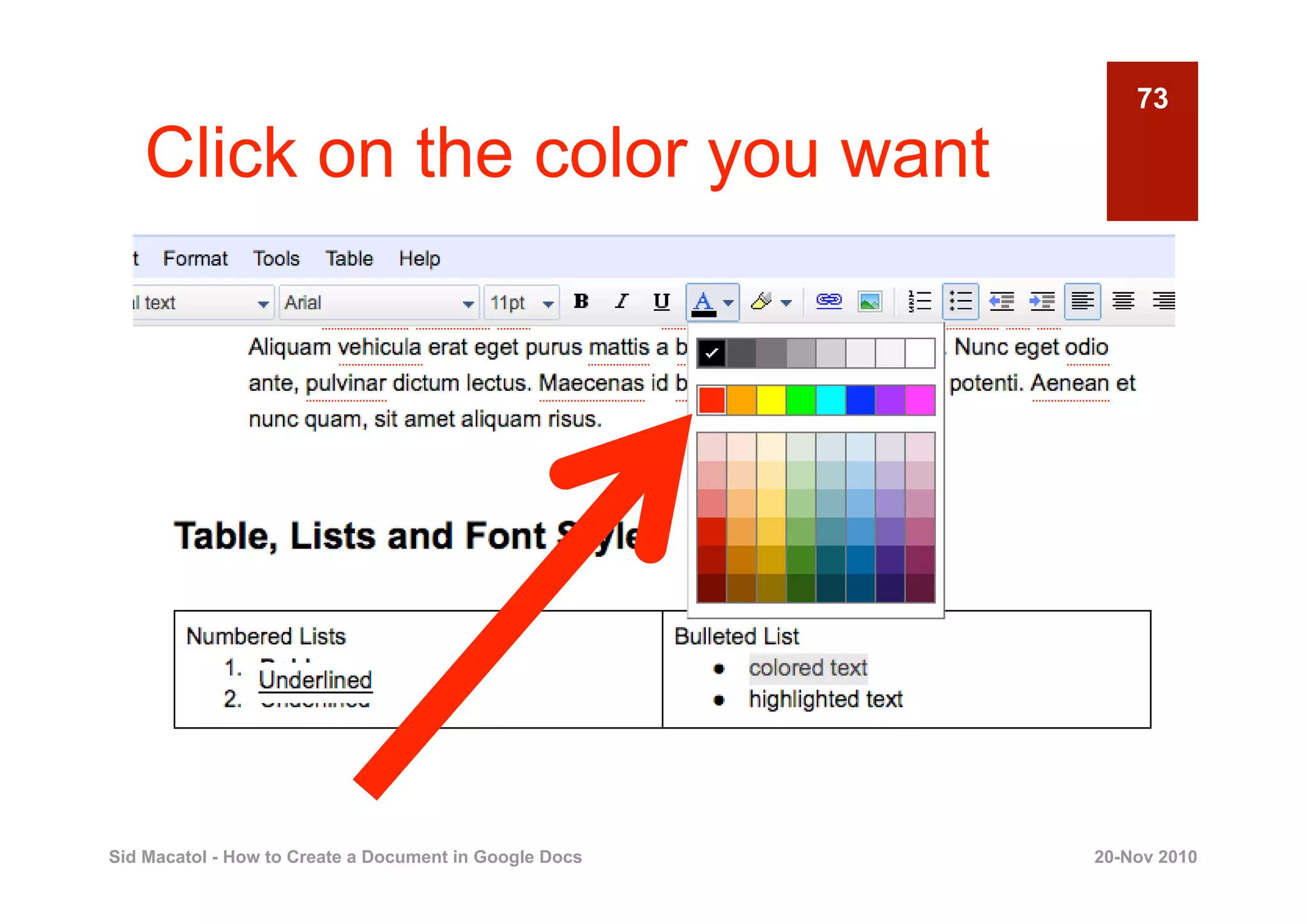Pick the bright green color swatch

pyautogui.click(x=801, y=400)
